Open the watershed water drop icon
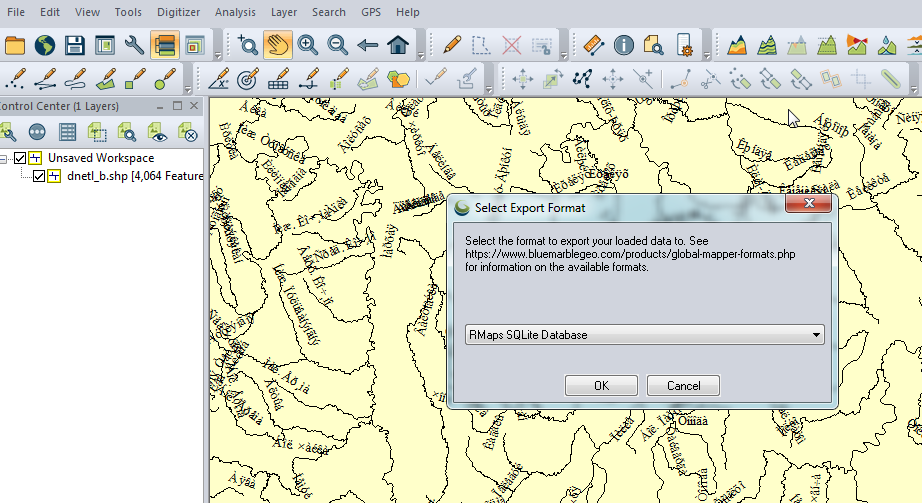The width and height of the screenshot is (922, 503). click(x=887, y=45)
